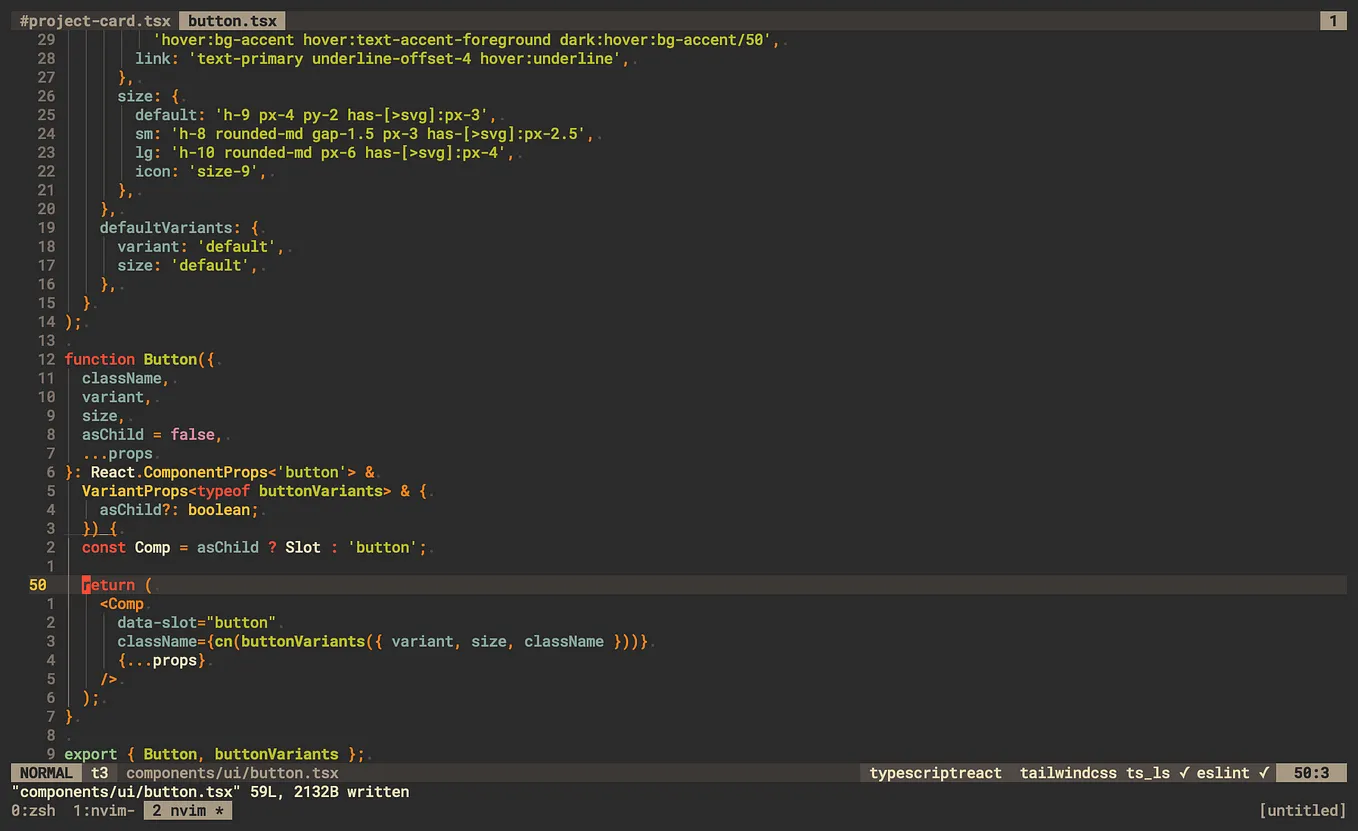Screen dimensions: 1358x831
Task: Click the NORMAL mode indicator
Action: click(x=44, y=772)
